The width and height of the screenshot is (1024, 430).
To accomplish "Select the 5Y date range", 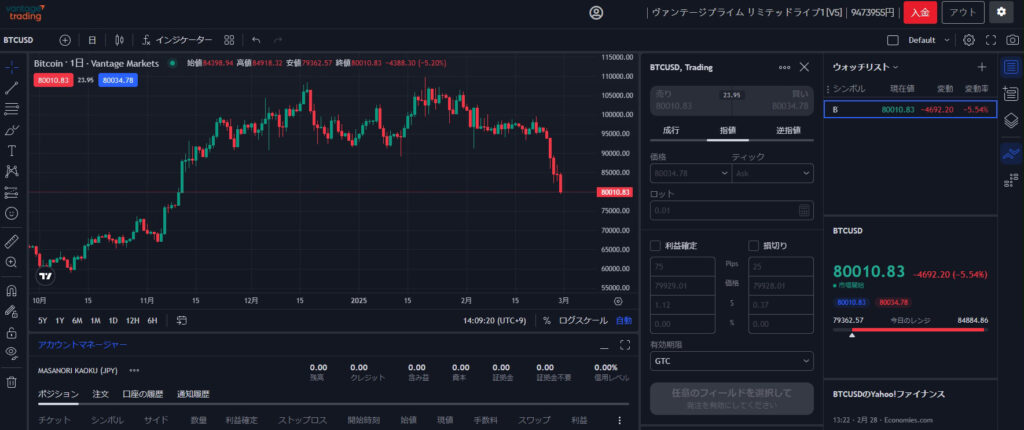I will (42, 320).
